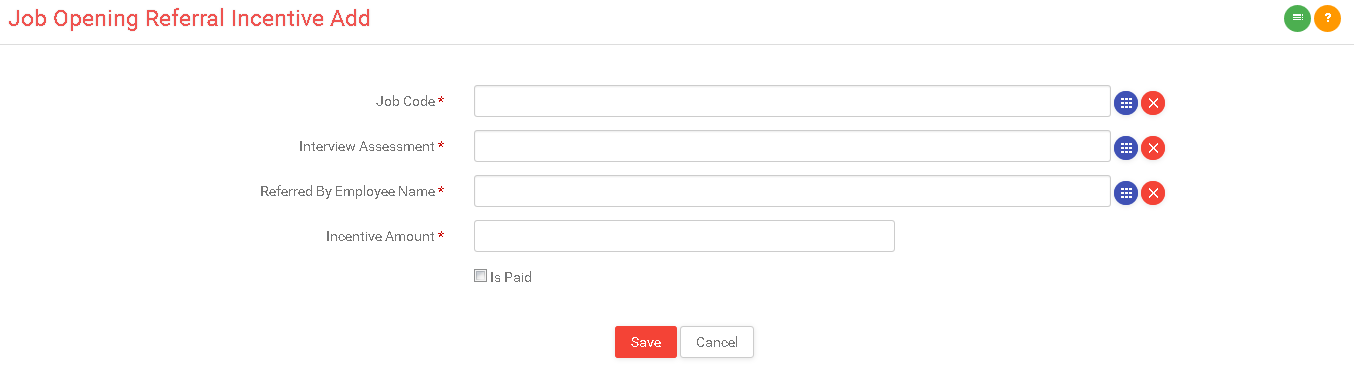
Task: Save the referral incentive record
Action: [x=646, y=342]
